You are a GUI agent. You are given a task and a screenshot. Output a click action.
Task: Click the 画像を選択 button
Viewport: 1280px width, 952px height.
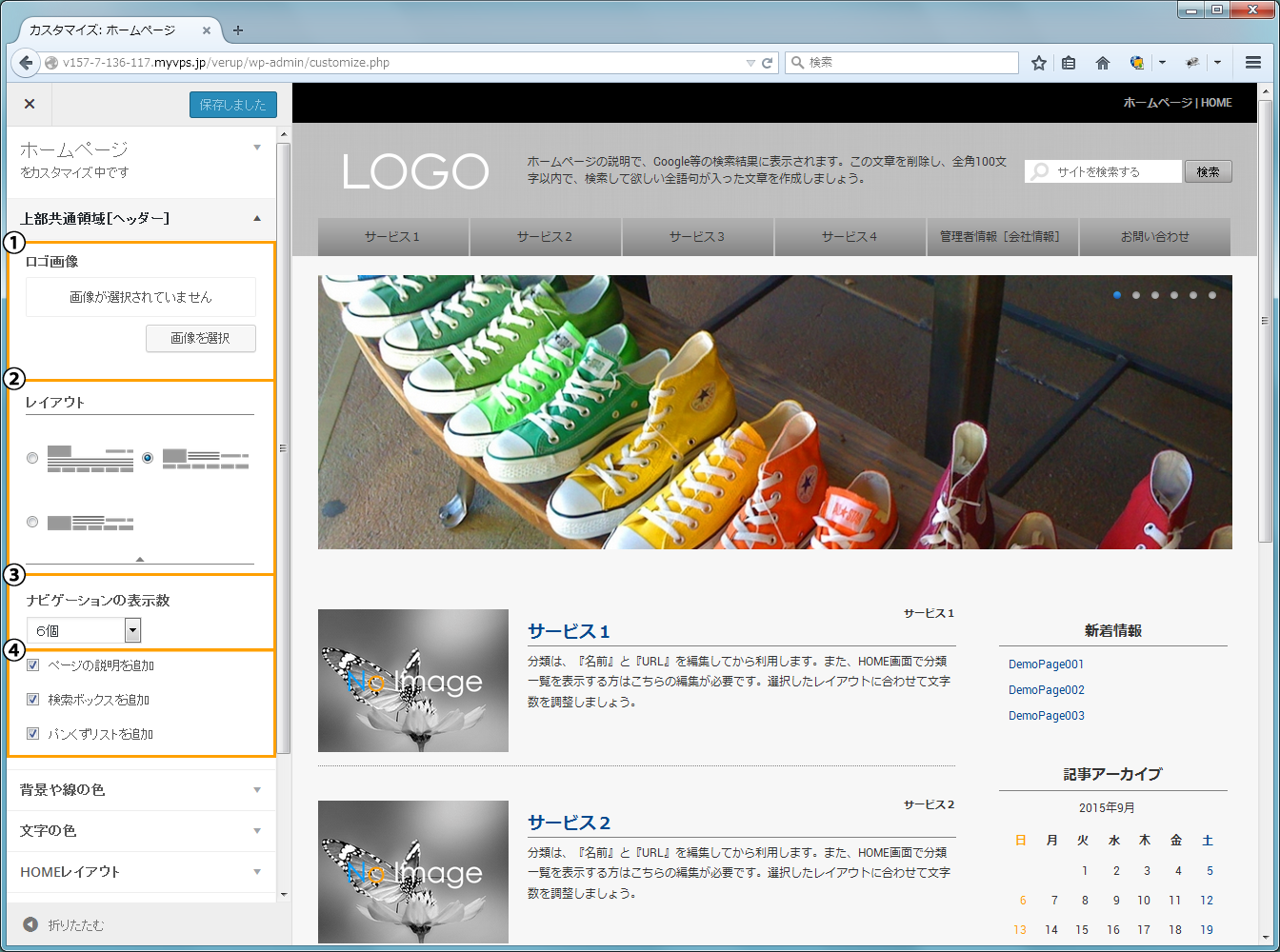click(x=201, y=338)
